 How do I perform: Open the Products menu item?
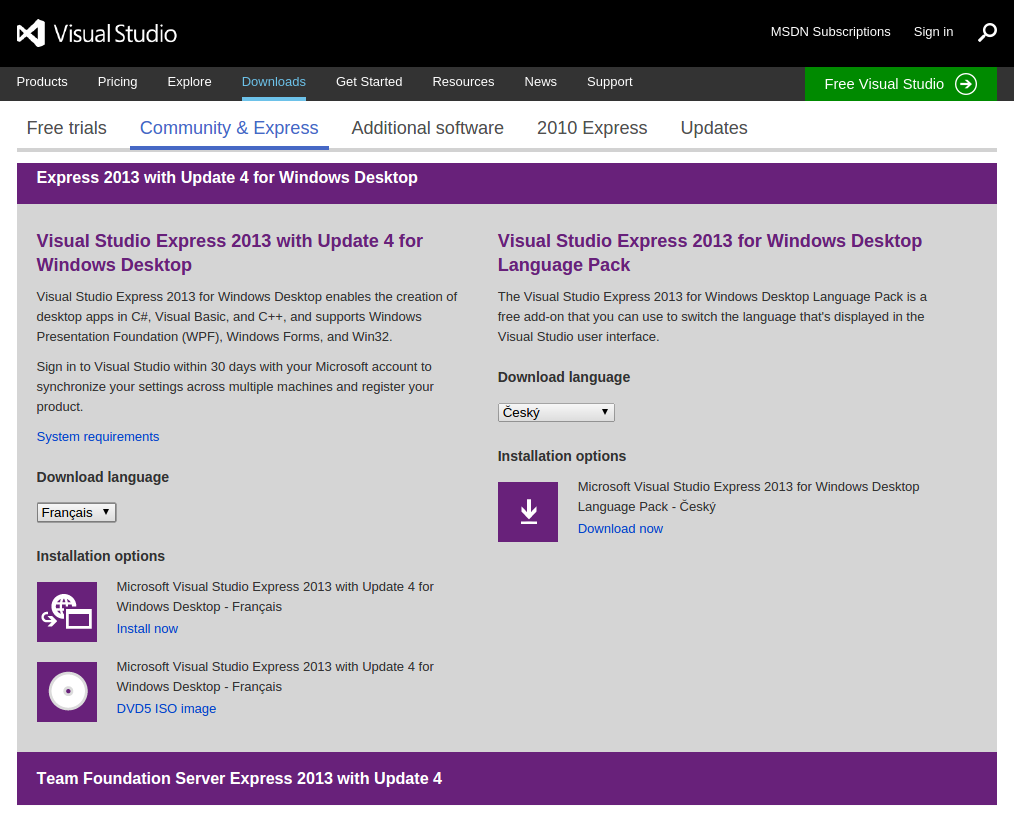pyautogui.click(x=42, y=82)
